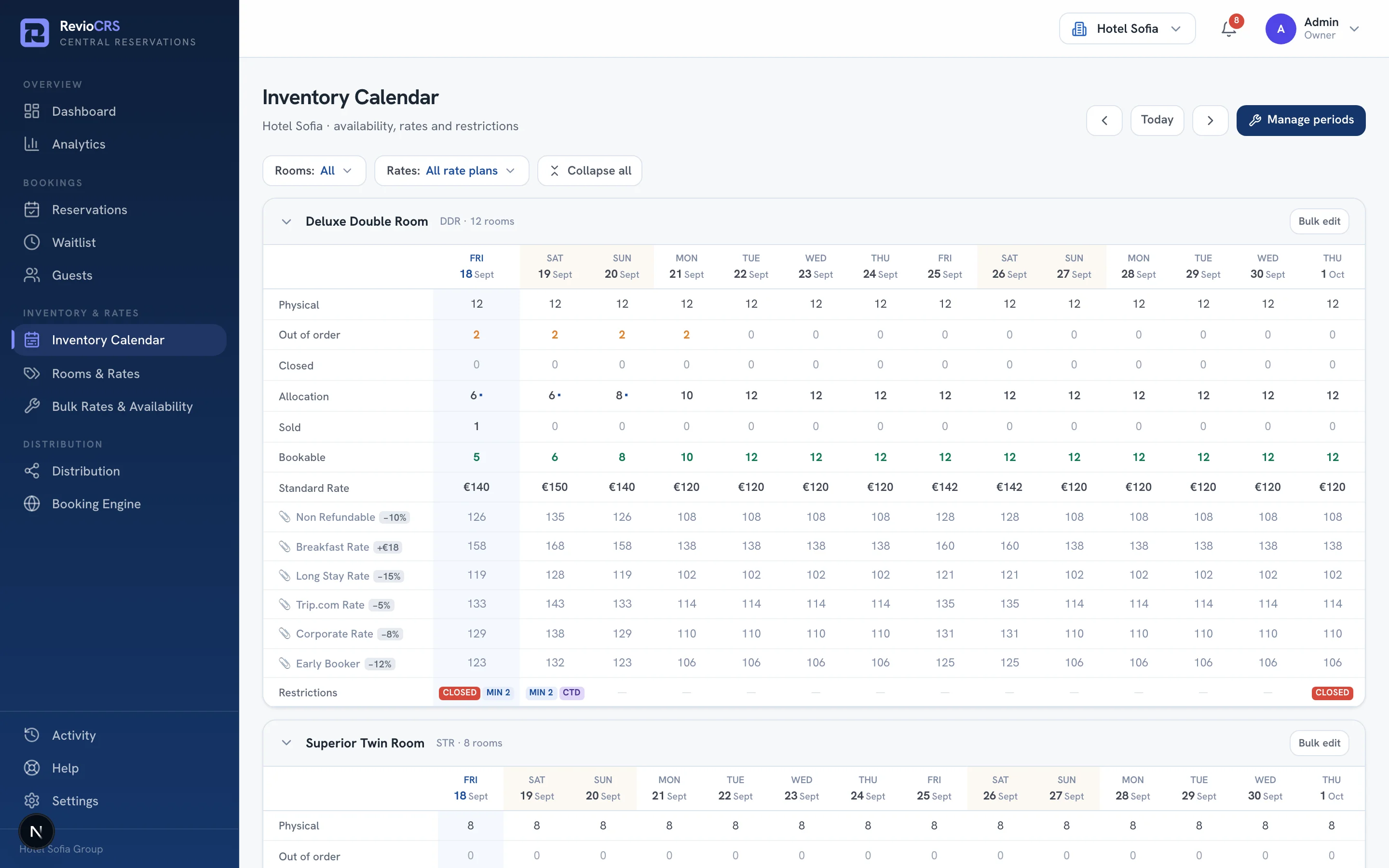Click Trip.com Rate 135 on 26 Sept

1009,604
